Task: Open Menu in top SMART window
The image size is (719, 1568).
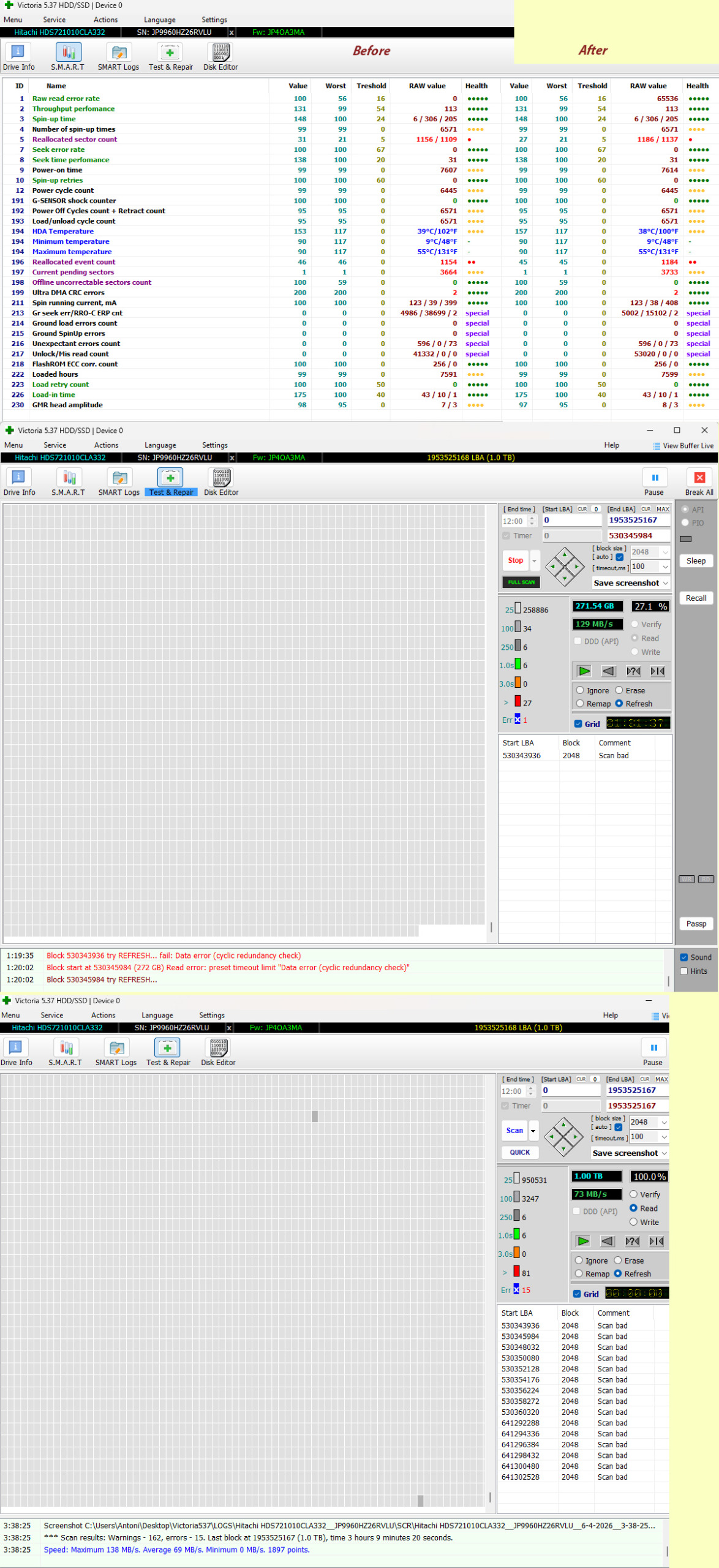Action: [12, 20]
